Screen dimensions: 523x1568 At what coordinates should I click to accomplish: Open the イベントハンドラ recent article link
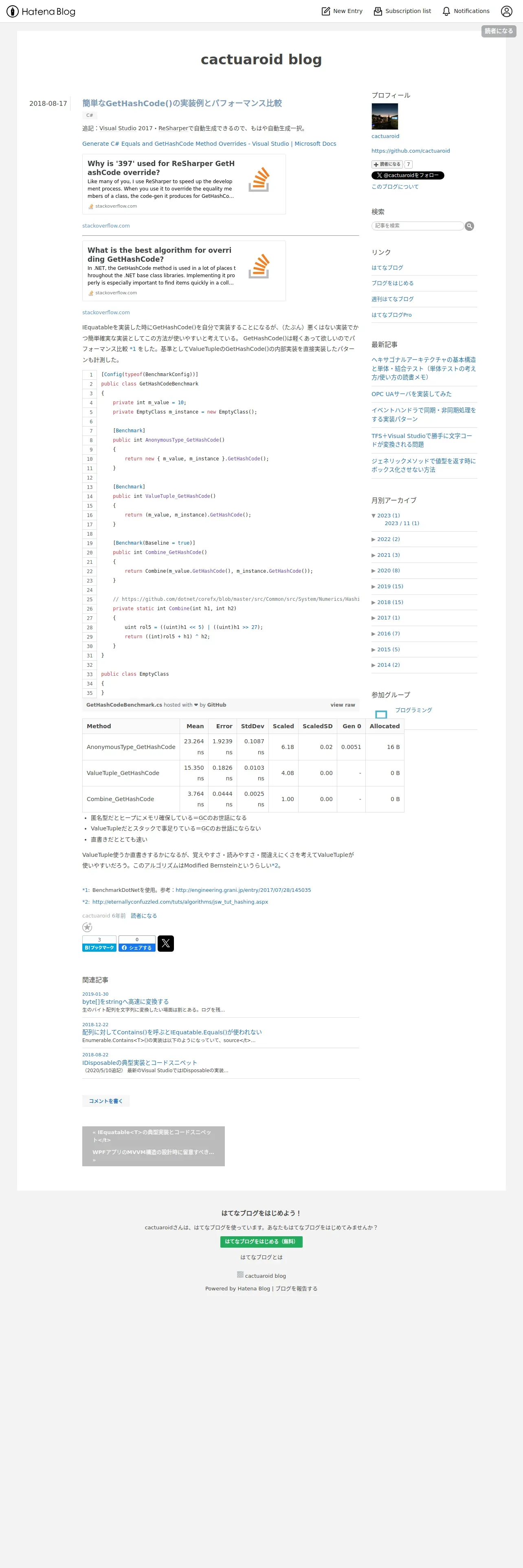pos(424,414)
